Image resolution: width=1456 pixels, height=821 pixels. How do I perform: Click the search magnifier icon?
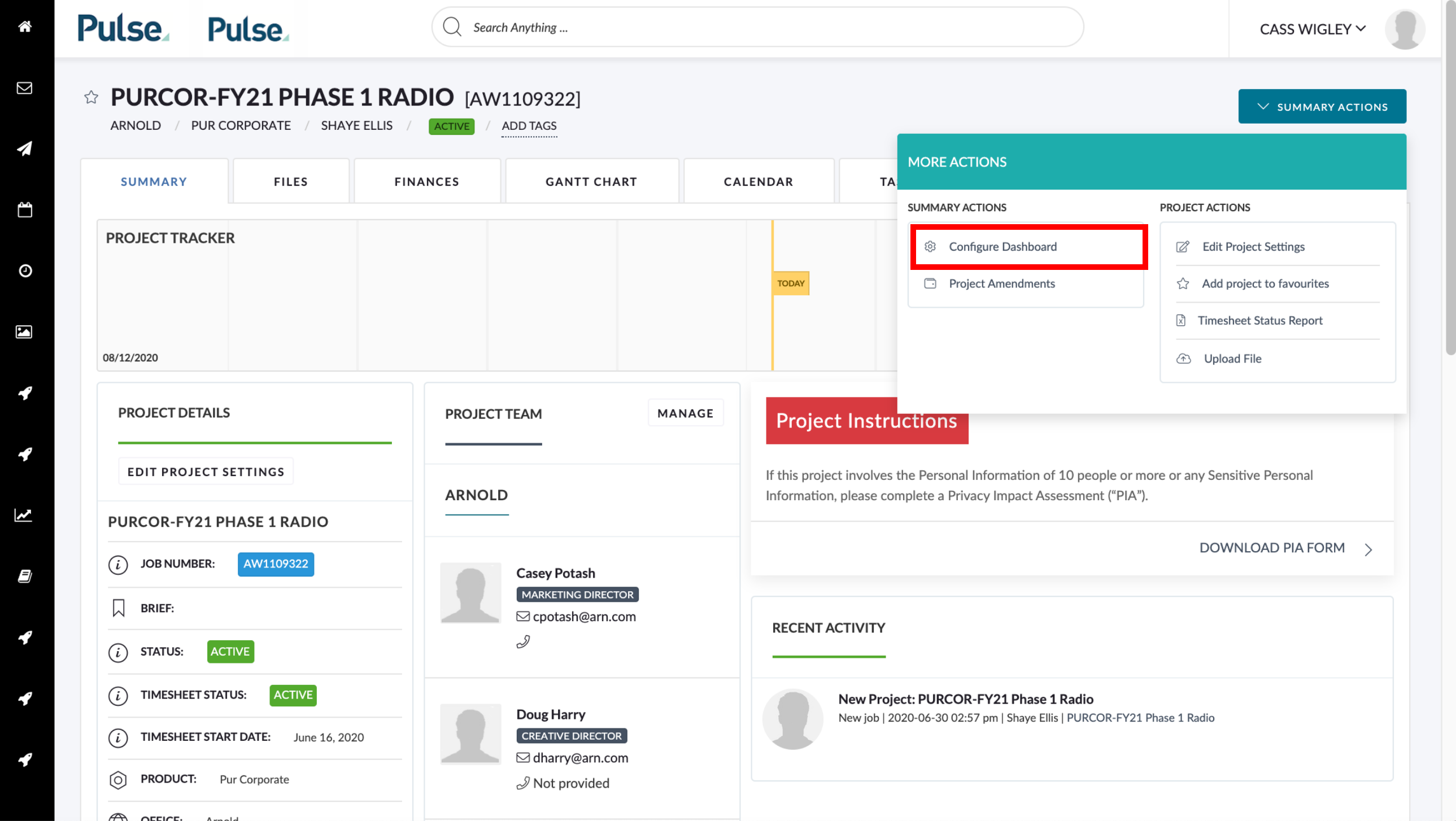[452, 27]
